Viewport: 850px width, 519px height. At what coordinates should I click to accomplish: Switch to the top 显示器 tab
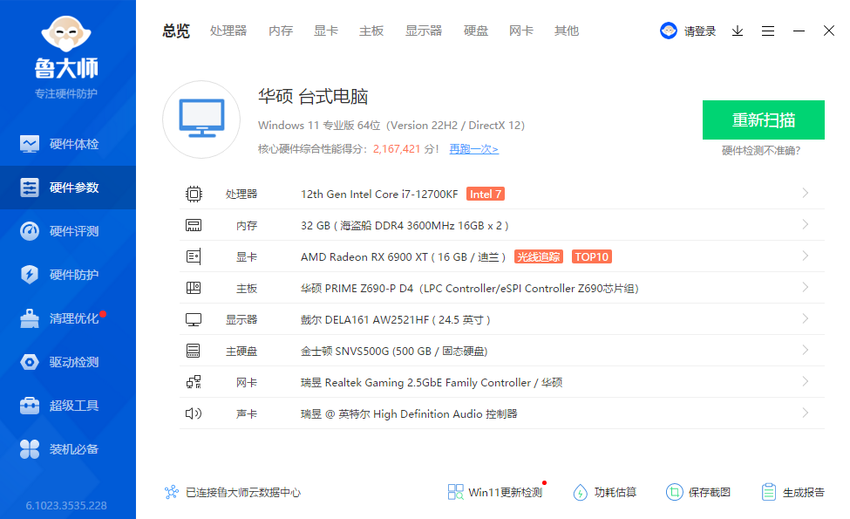coord(423,31)
